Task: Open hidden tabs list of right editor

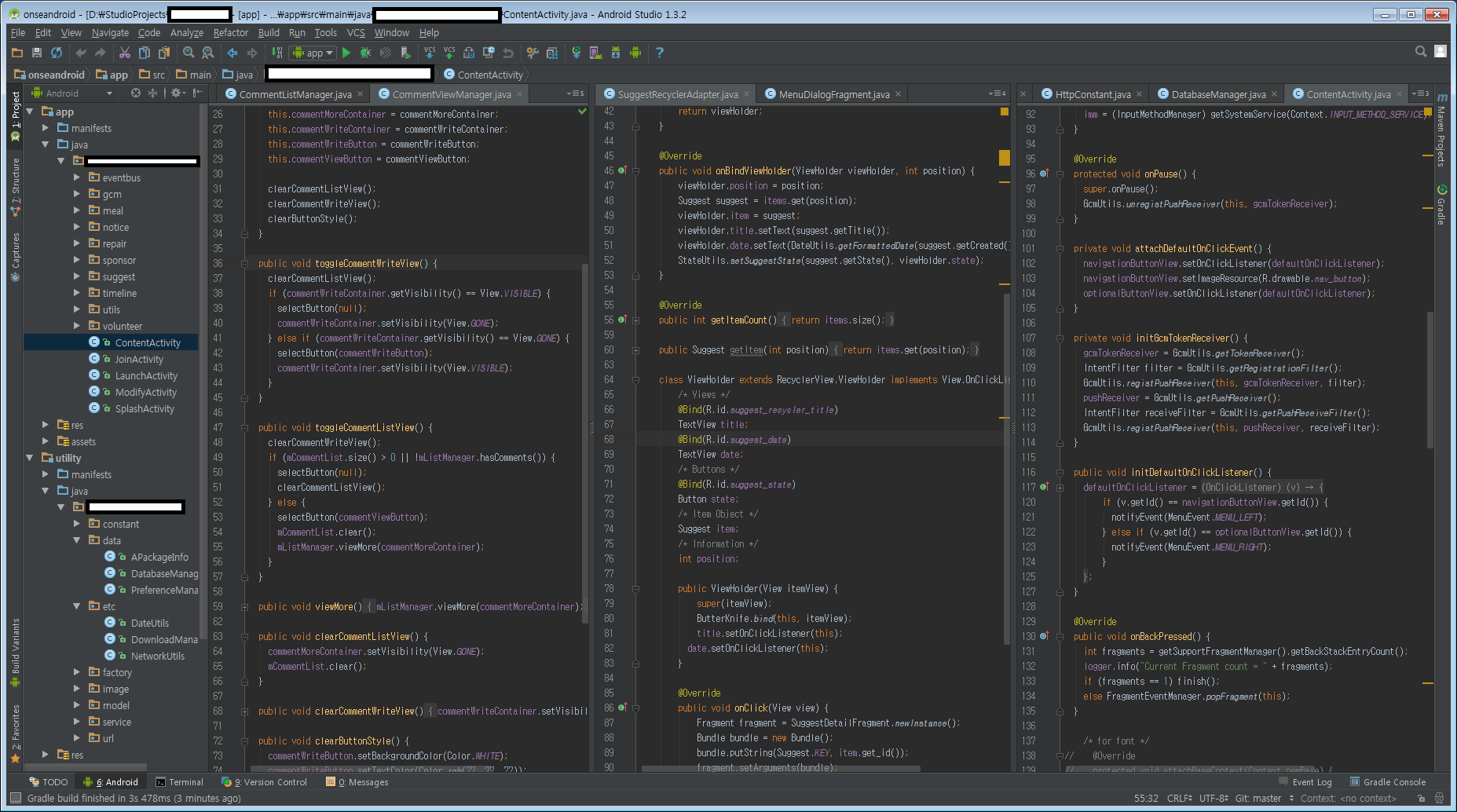Action: tap(1421, 93)
